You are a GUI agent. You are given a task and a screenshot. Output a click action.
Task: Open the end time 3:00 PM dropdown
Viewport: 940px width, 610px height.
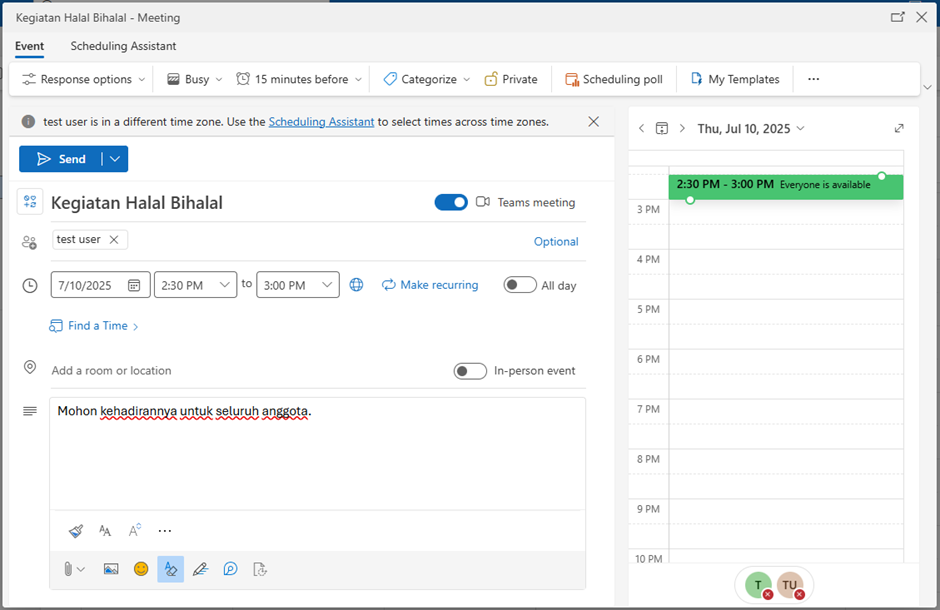click(327, 285)
